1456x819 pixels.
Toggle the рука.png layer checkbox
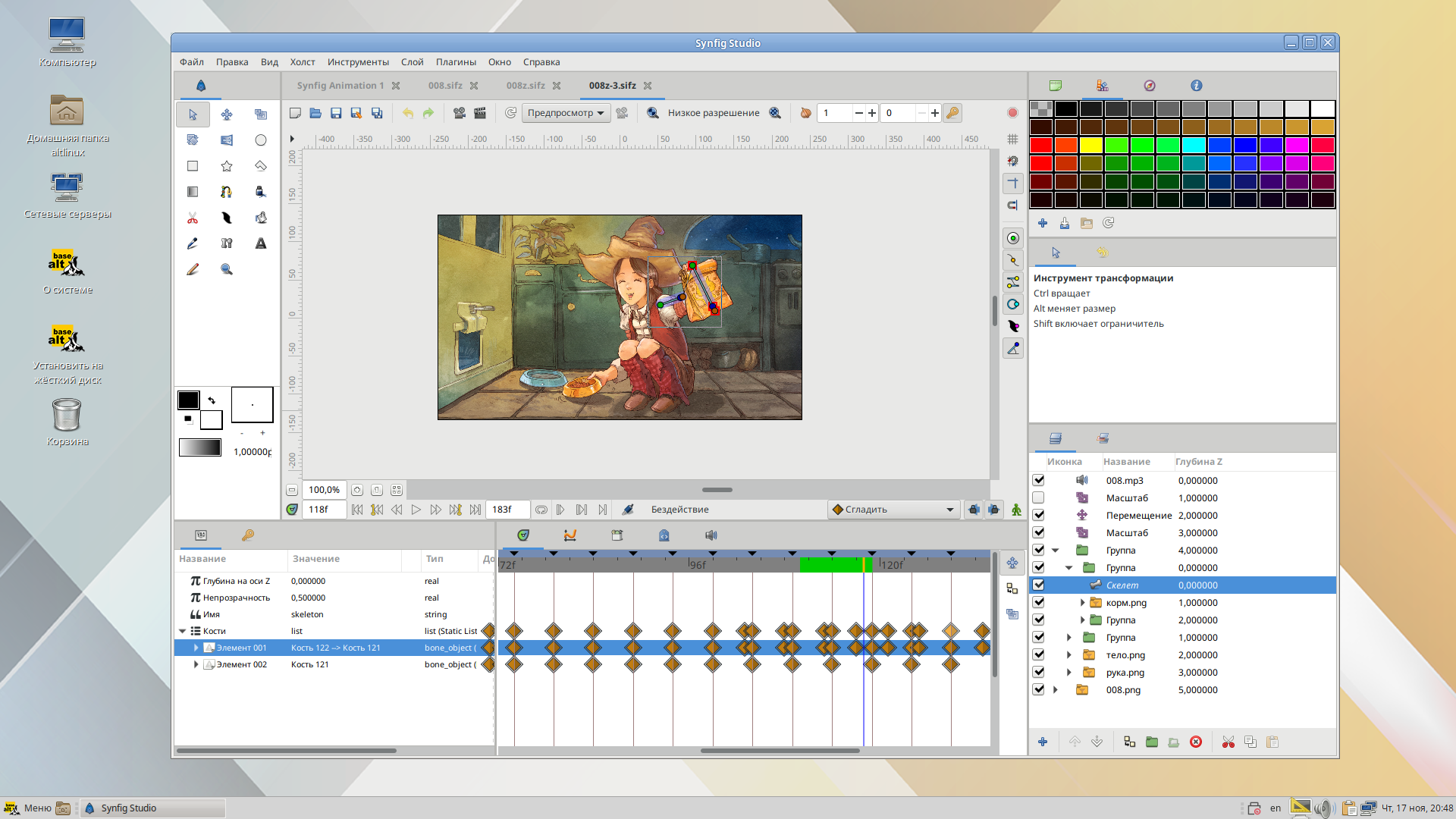click(x=1039, y=672)
